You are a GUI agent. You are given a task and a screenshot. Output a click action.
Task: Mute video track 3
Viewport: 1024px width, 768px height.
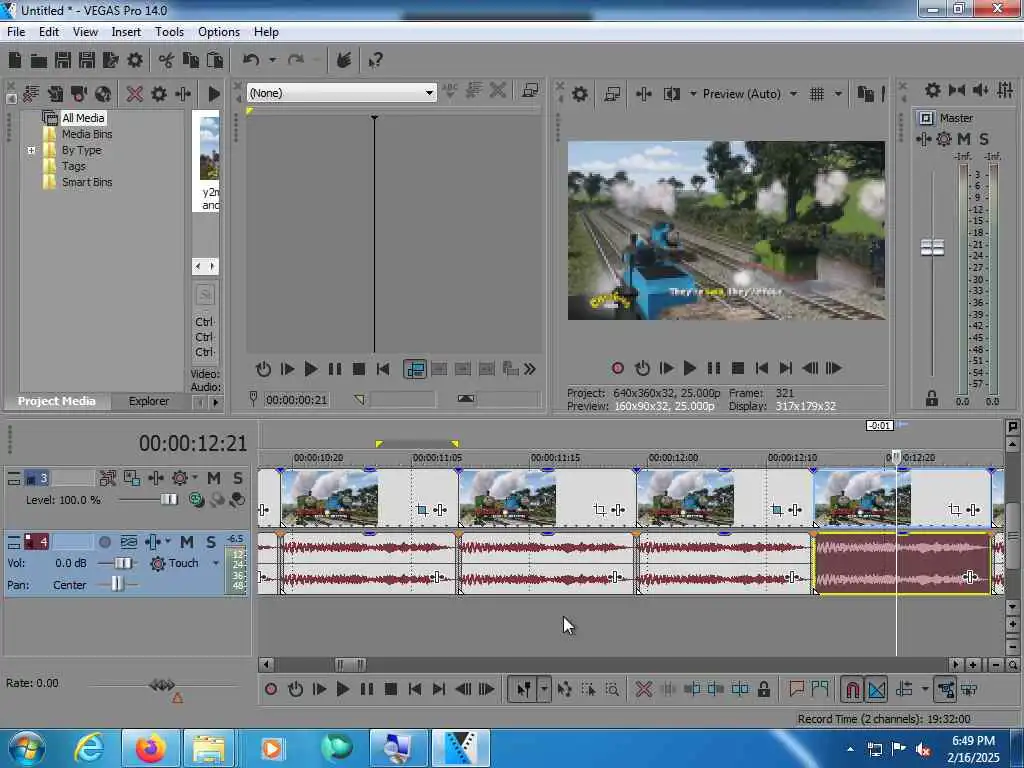click(214, 478)
